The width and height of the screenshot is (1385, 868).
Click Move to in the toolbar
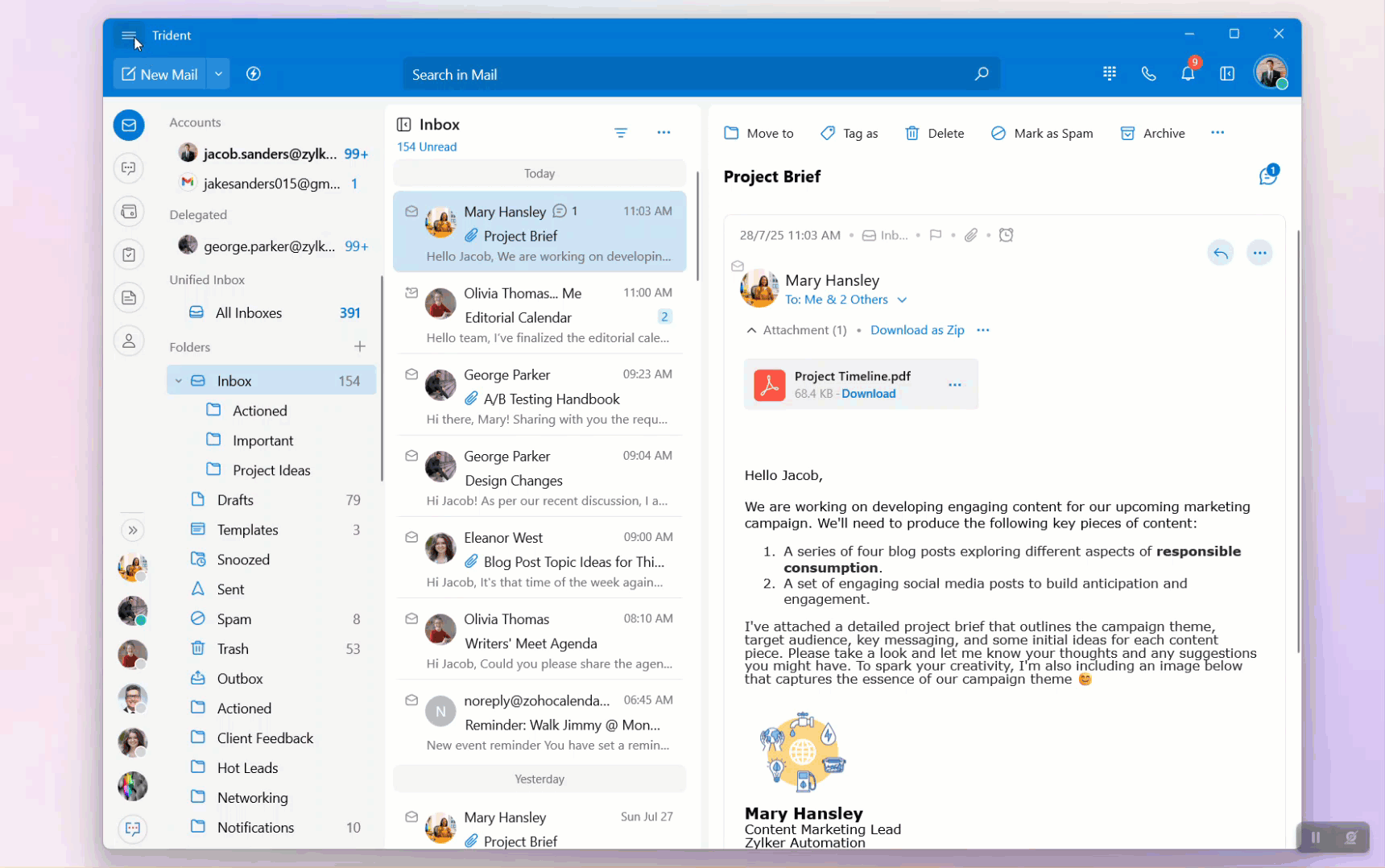pos(759,133)
